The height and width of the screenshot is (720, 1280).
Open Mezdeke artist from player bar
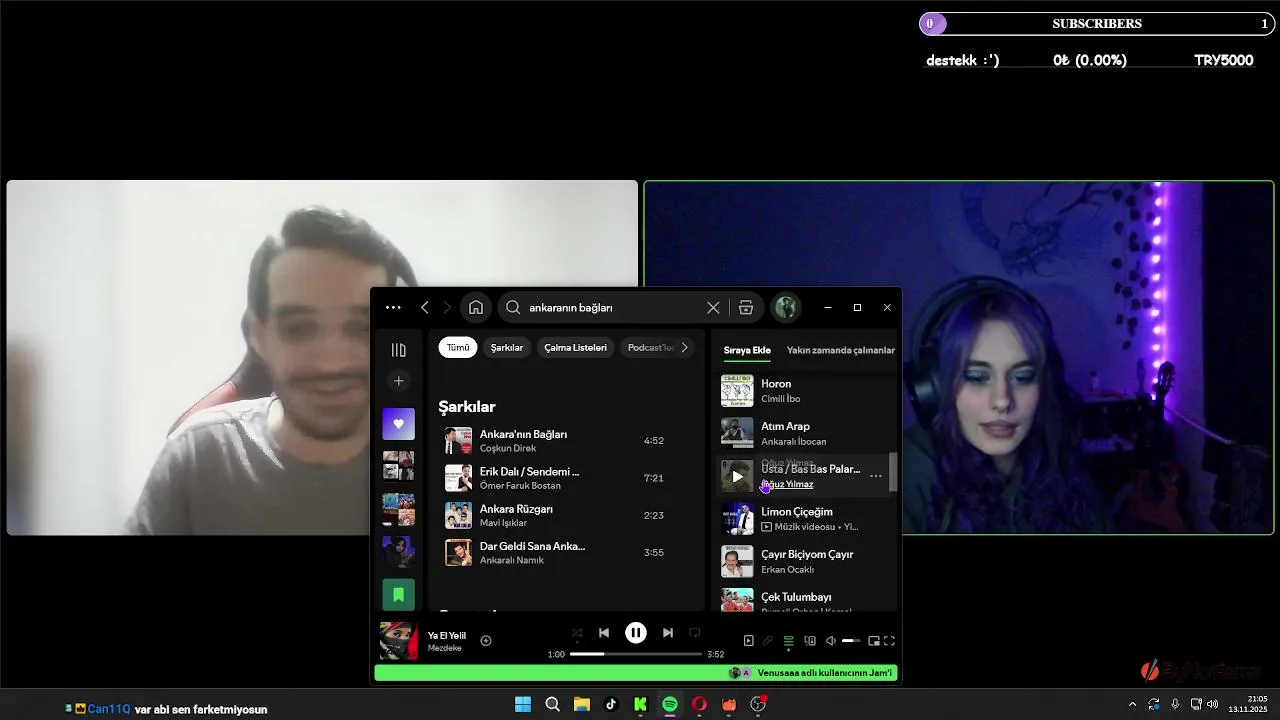point(445,648)
